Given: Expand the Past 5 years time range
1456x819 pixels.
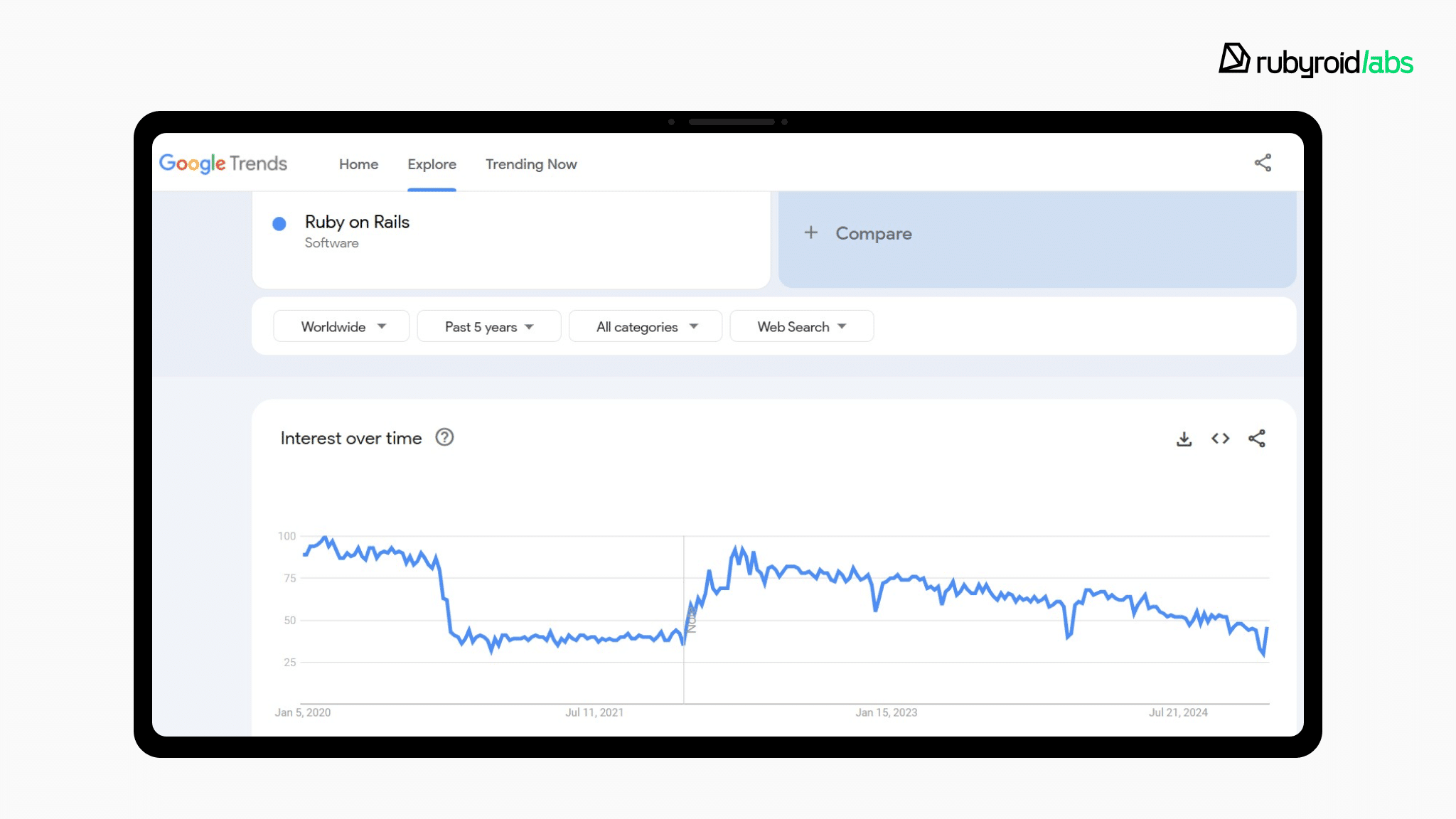Looking at the screenshot, I should (x=488, y=326).
